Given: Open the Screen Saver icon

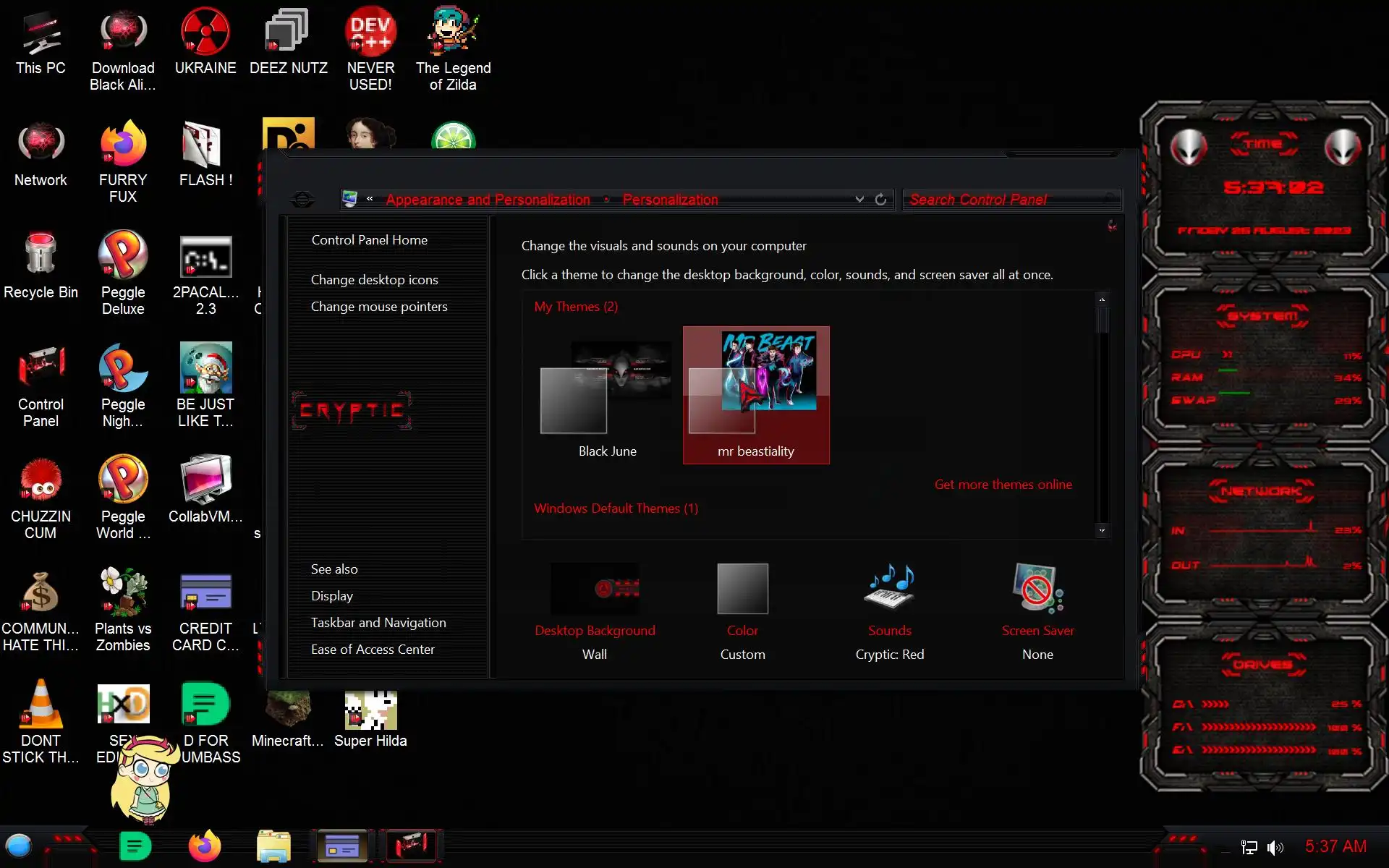Looking at the screenshot, I should click(x=1037, y=590).
